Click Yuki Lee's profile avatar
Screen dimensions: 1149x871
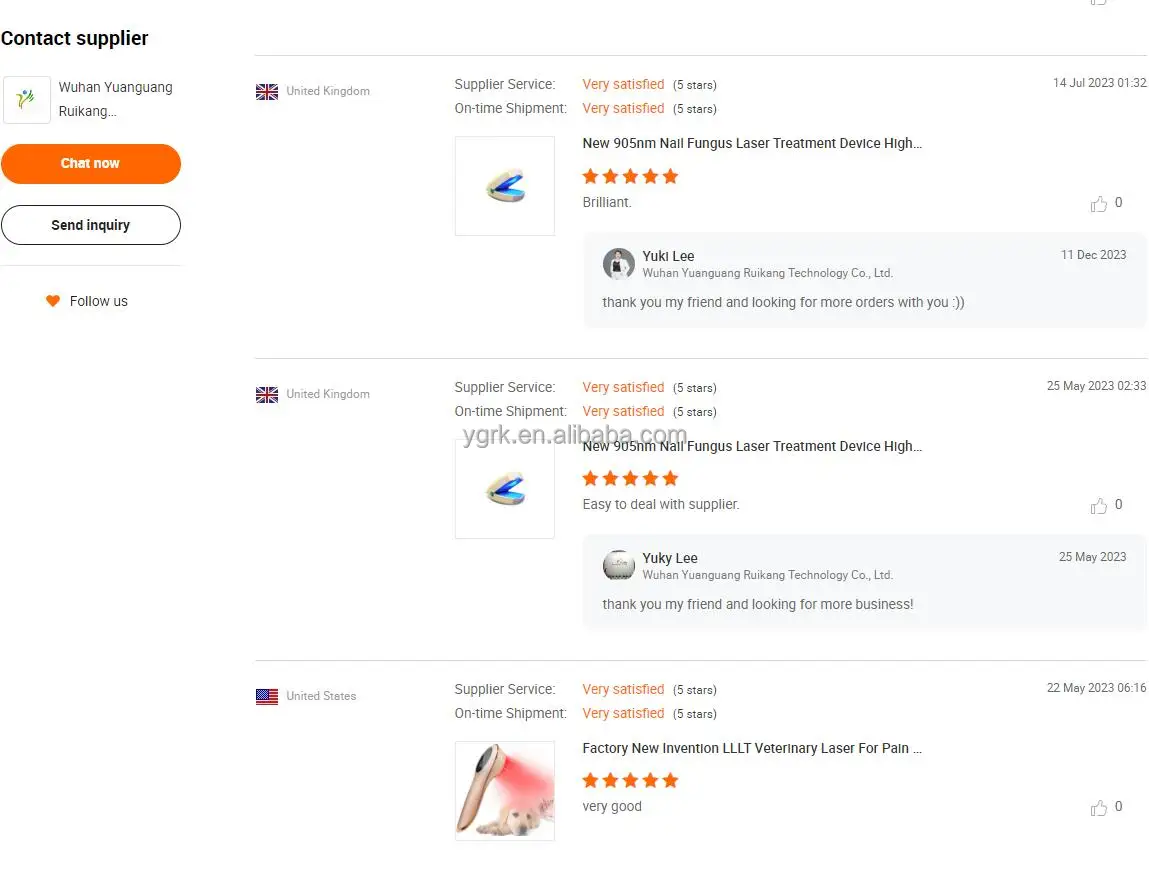pos(619,264)
